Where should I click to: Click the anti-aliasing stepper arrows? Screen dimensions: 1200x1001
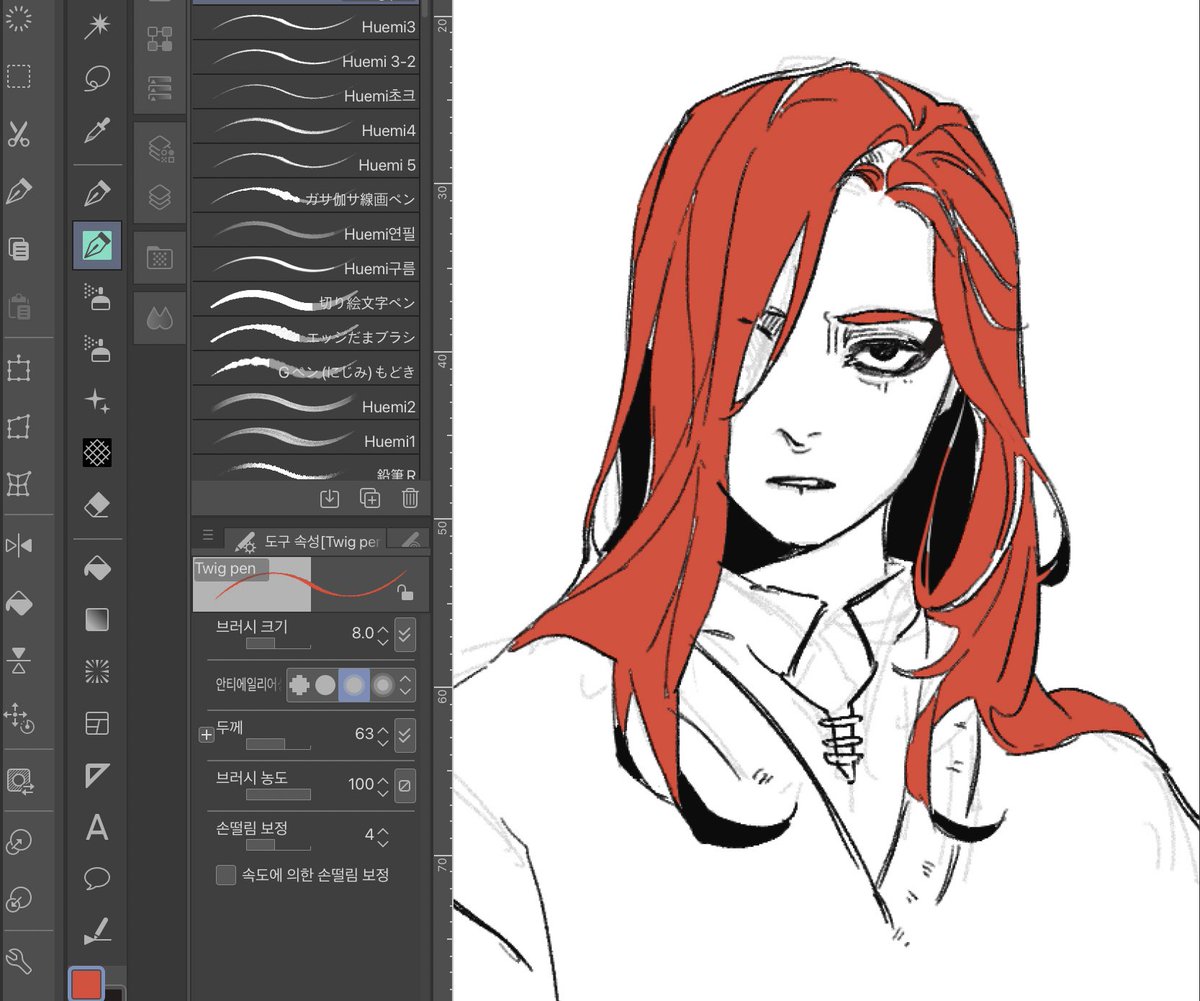(x=405, y=685)
